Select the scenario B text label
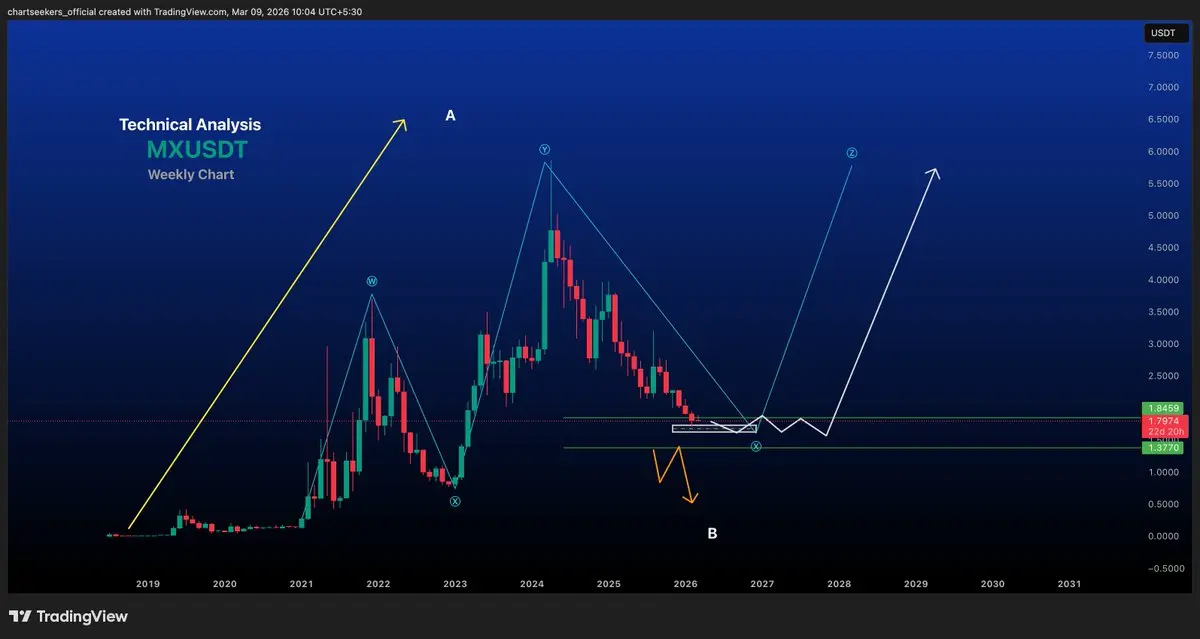The image size is (1200, 639). 712,534
